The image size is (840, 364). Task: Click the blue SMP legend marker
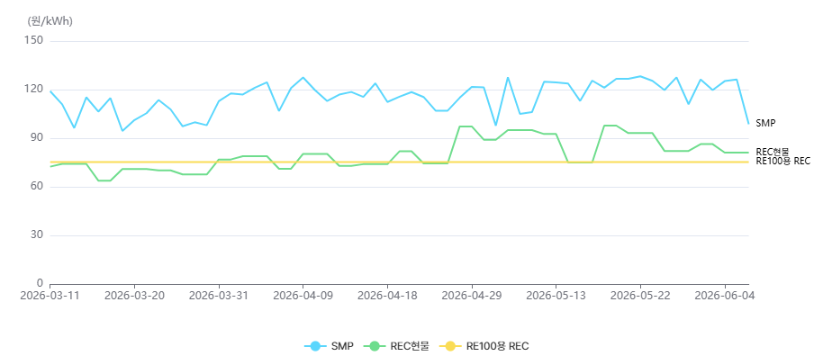point(316,346)
